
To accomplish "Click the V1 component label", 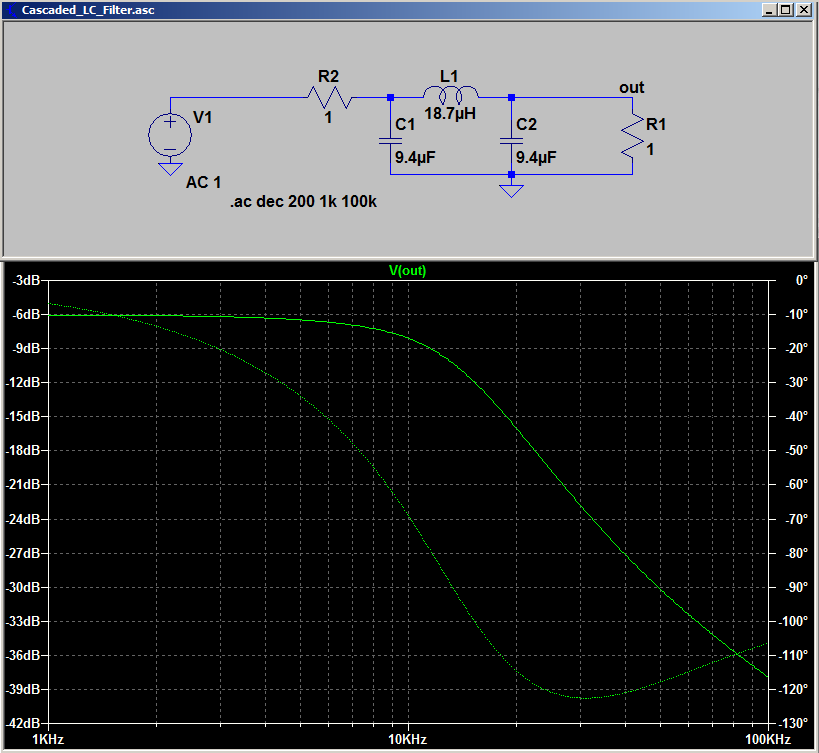I will [202, 117].
